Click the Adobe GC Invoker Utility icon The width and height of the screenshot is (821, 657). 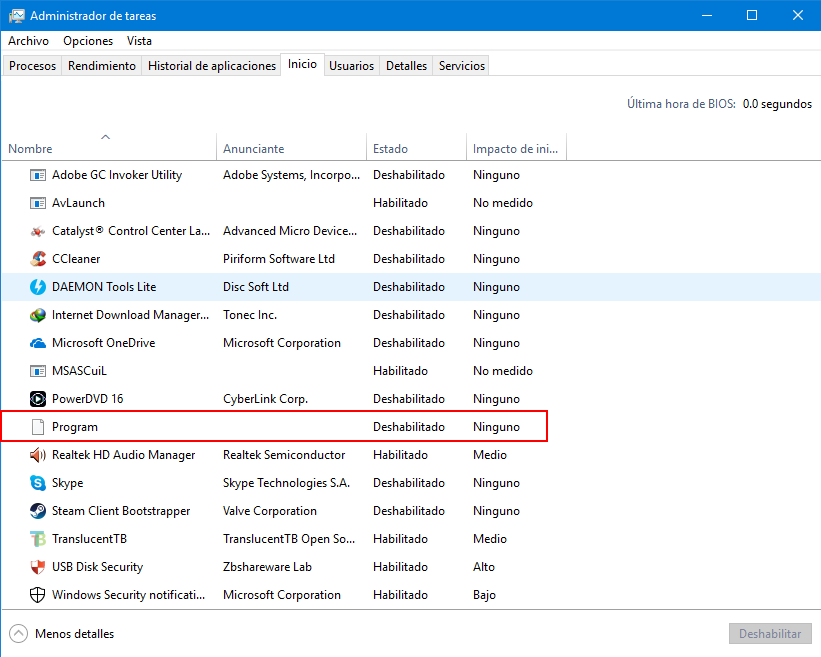coord(38,175)
